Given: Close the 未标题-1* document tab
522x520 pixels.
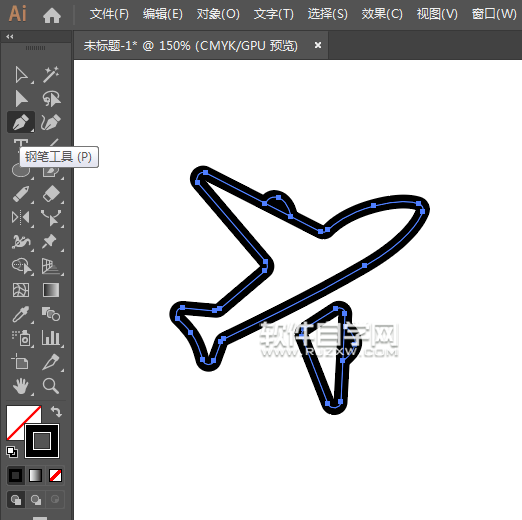Looking at the screenshot, I should [x=318, y=45].
